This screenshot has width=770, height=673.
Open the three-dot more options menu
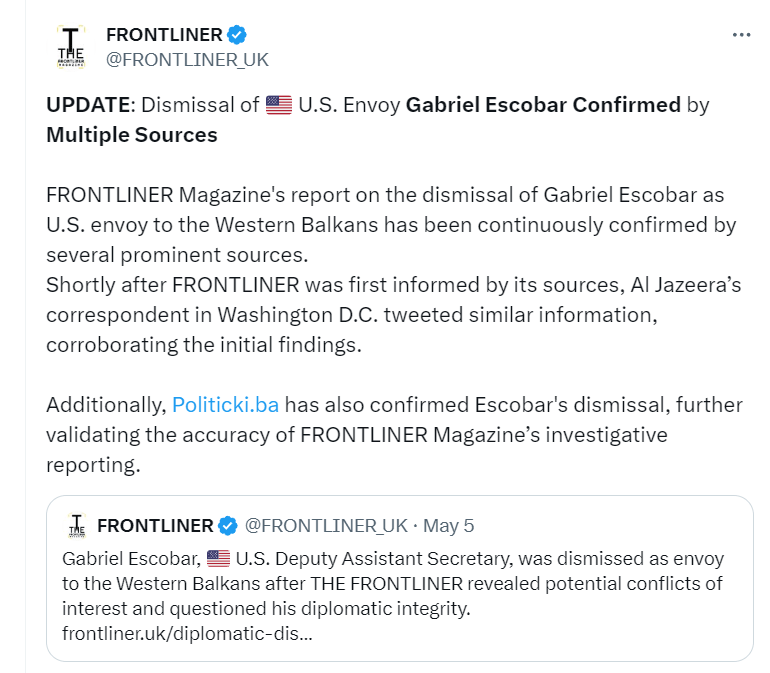pyautogui.click(x=741, y=35)
